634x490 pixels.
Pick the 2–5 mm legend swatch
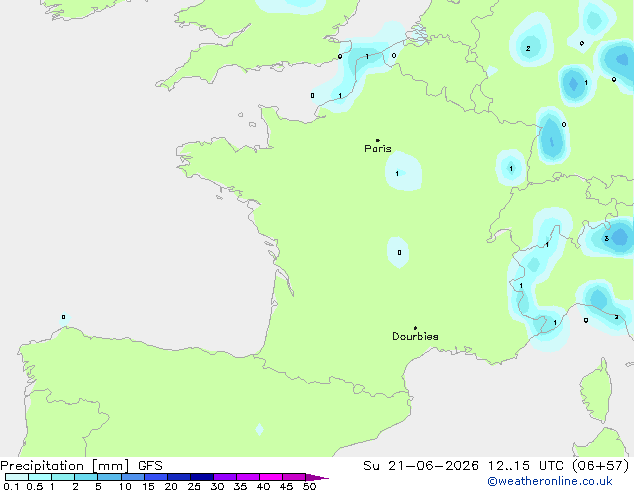click(86, 477)
